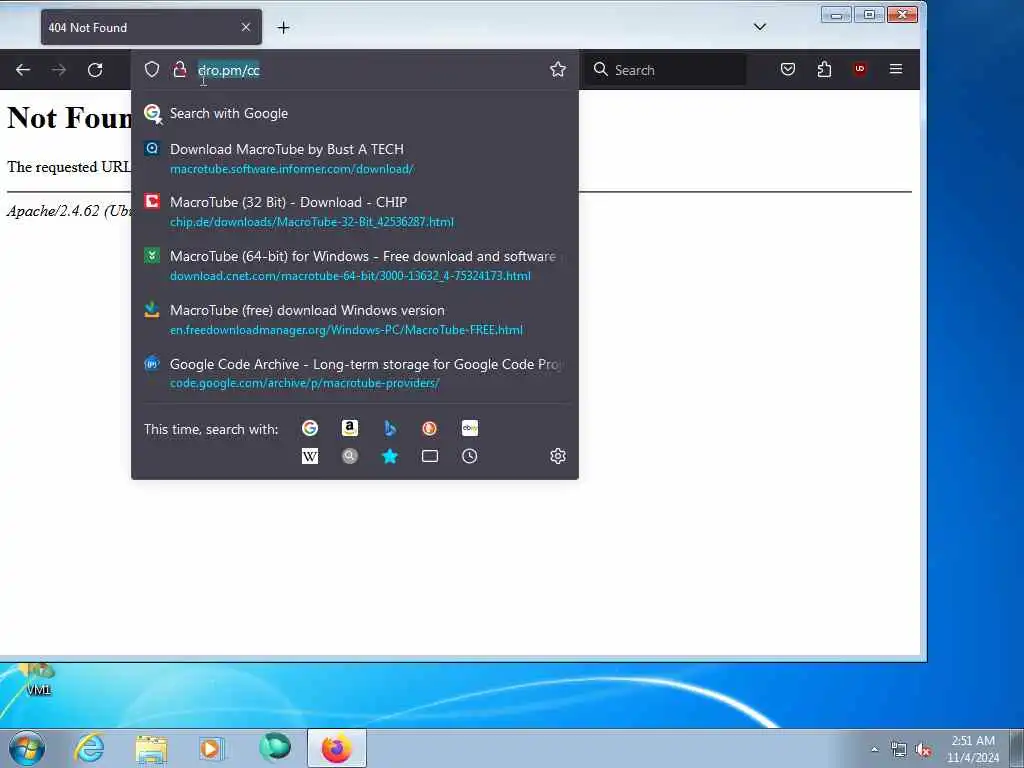Viewport: 1024px width, 768px height.
Task: Click en.freedownloadmanager.org URL text
Action: (x=346, y=330)
